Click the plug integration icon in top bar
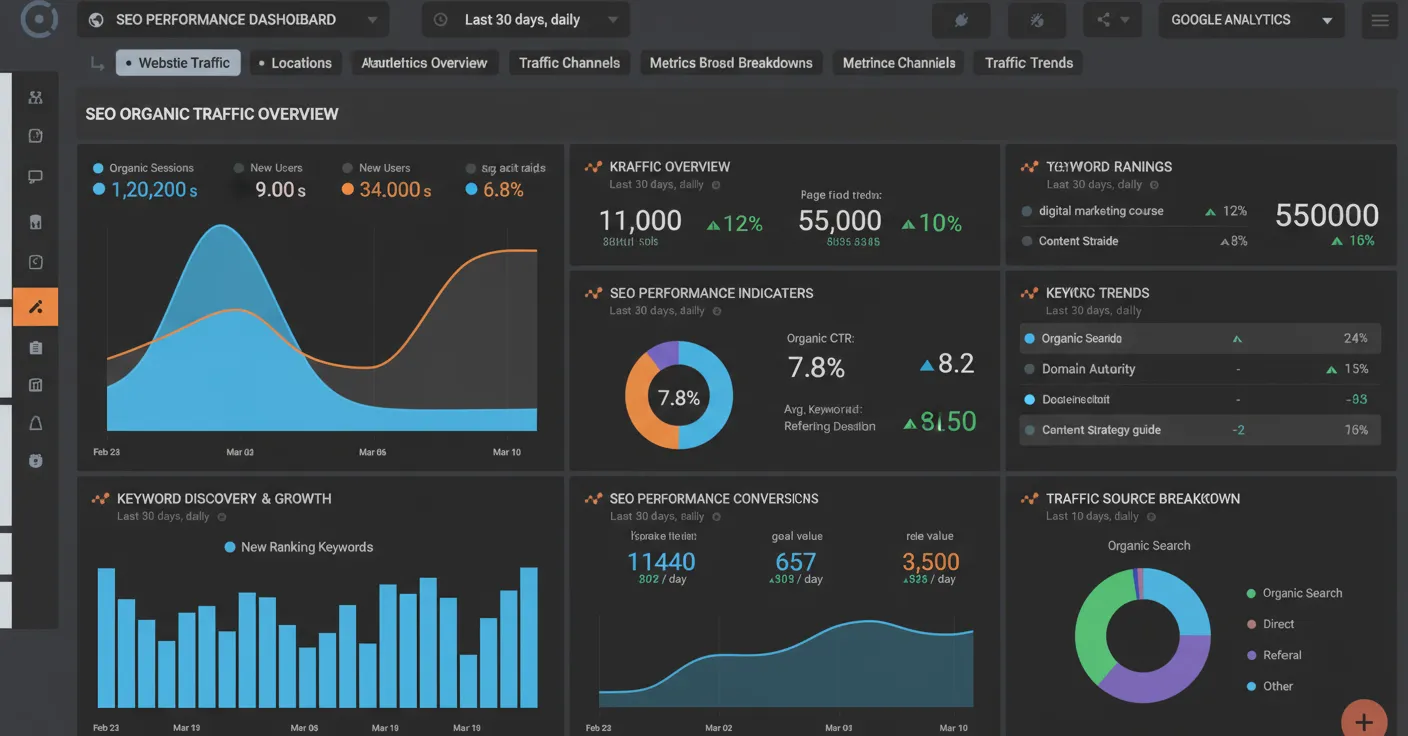This screenshot has height=736, width=1408. click(x=961, y=19)
